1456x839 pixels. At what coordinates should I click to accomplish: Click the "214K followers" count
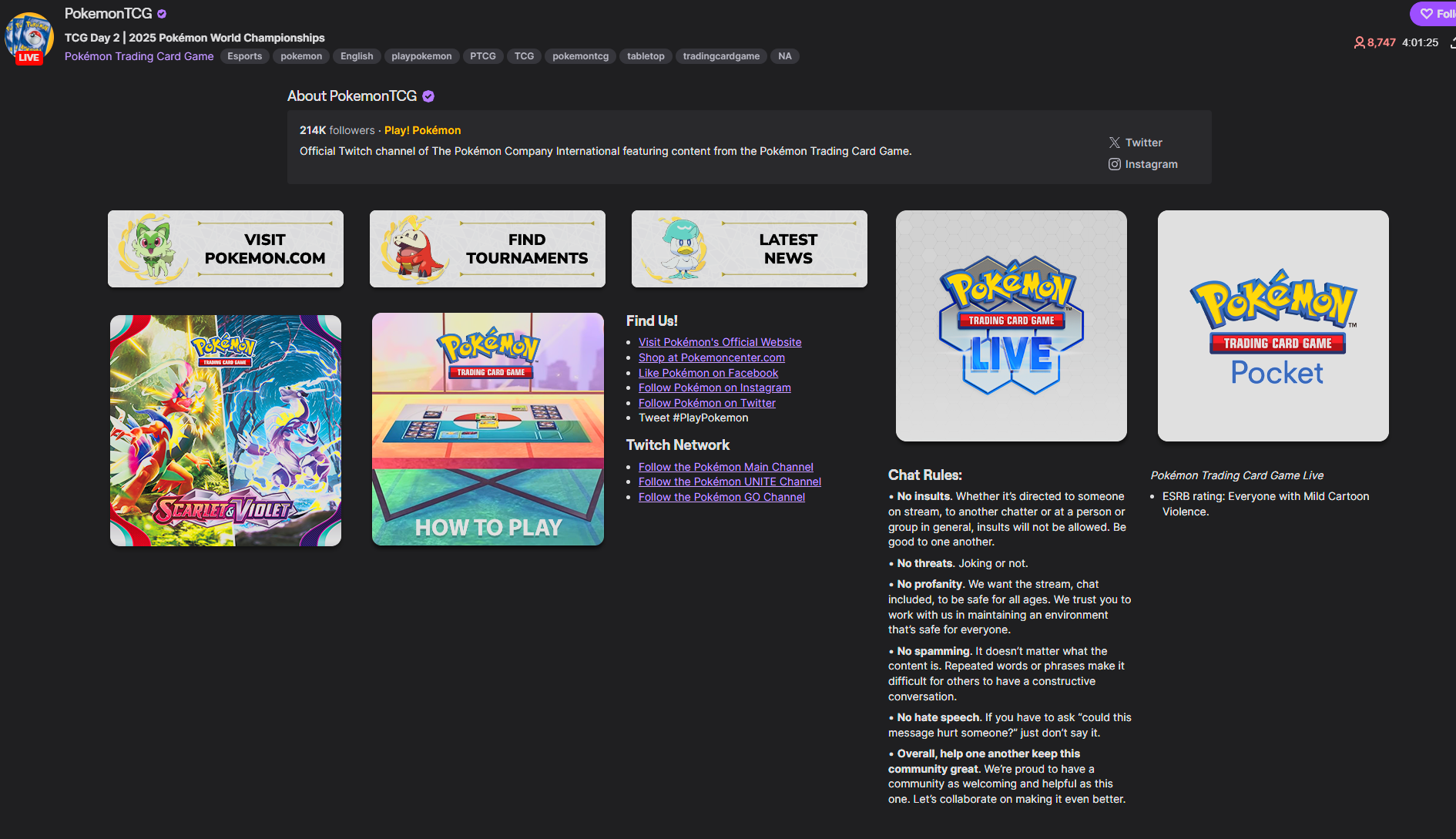click(x=337, y=130)
